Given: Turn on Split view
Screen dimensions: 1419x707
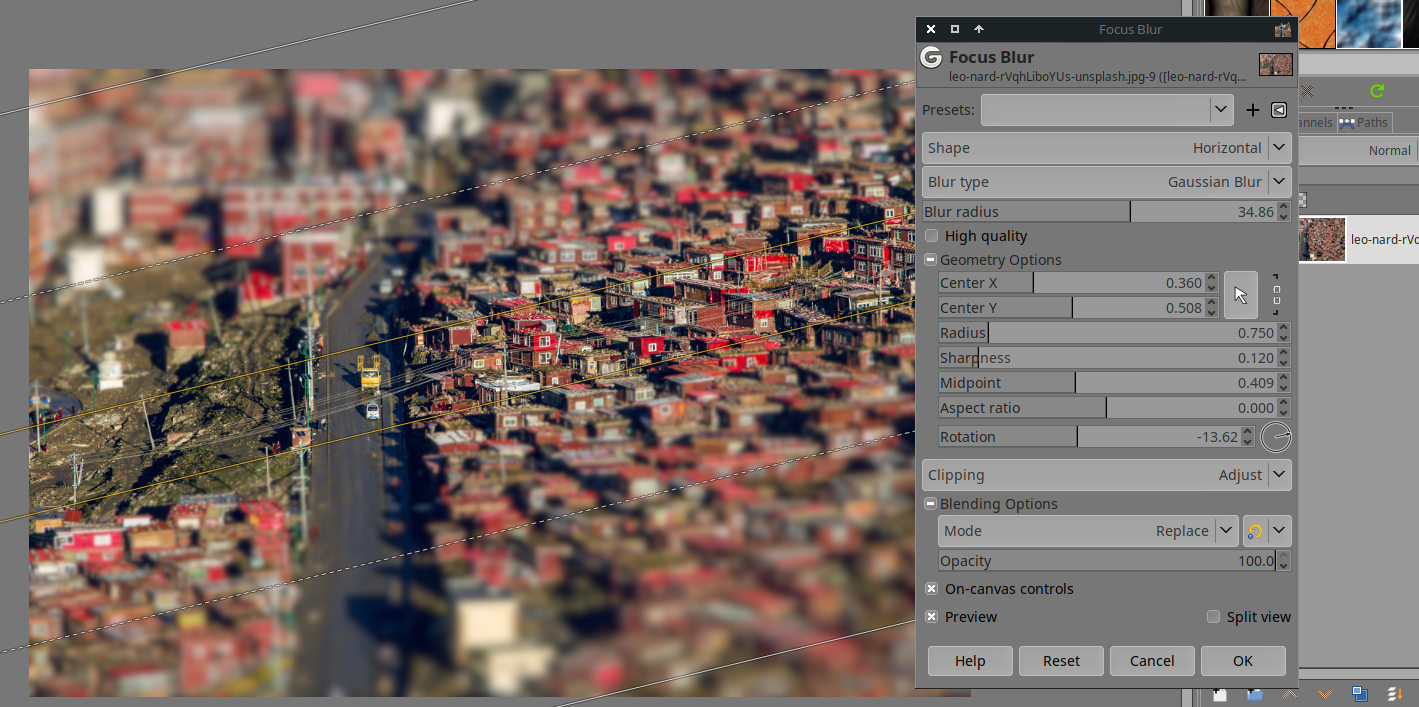Looking at the screenshot, I should pyautogui.click(x=1213, y=617).
